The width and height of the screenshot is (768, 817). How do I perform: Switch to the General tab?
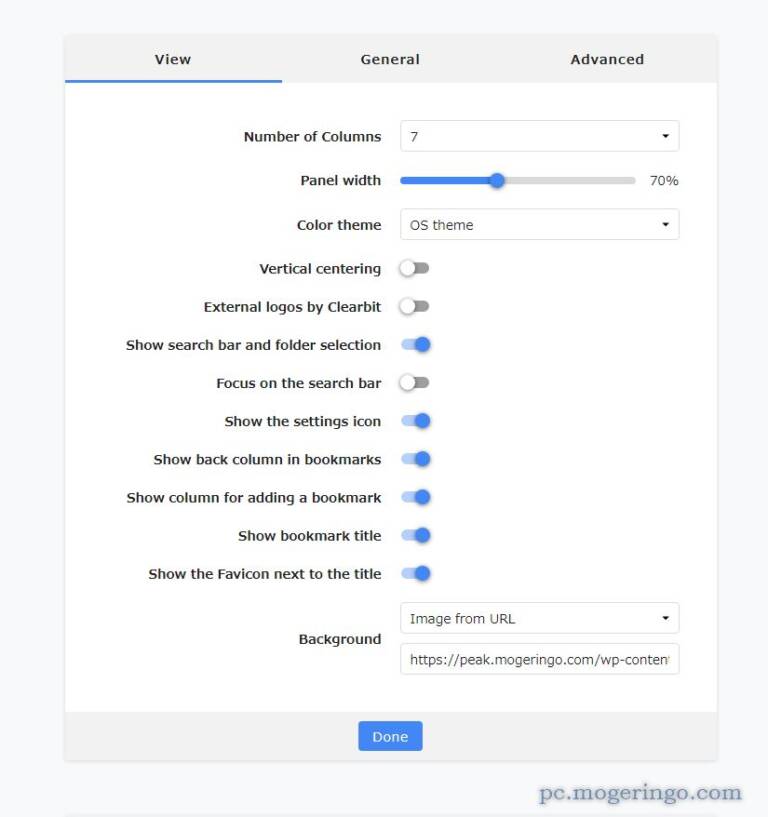point(390,59)
